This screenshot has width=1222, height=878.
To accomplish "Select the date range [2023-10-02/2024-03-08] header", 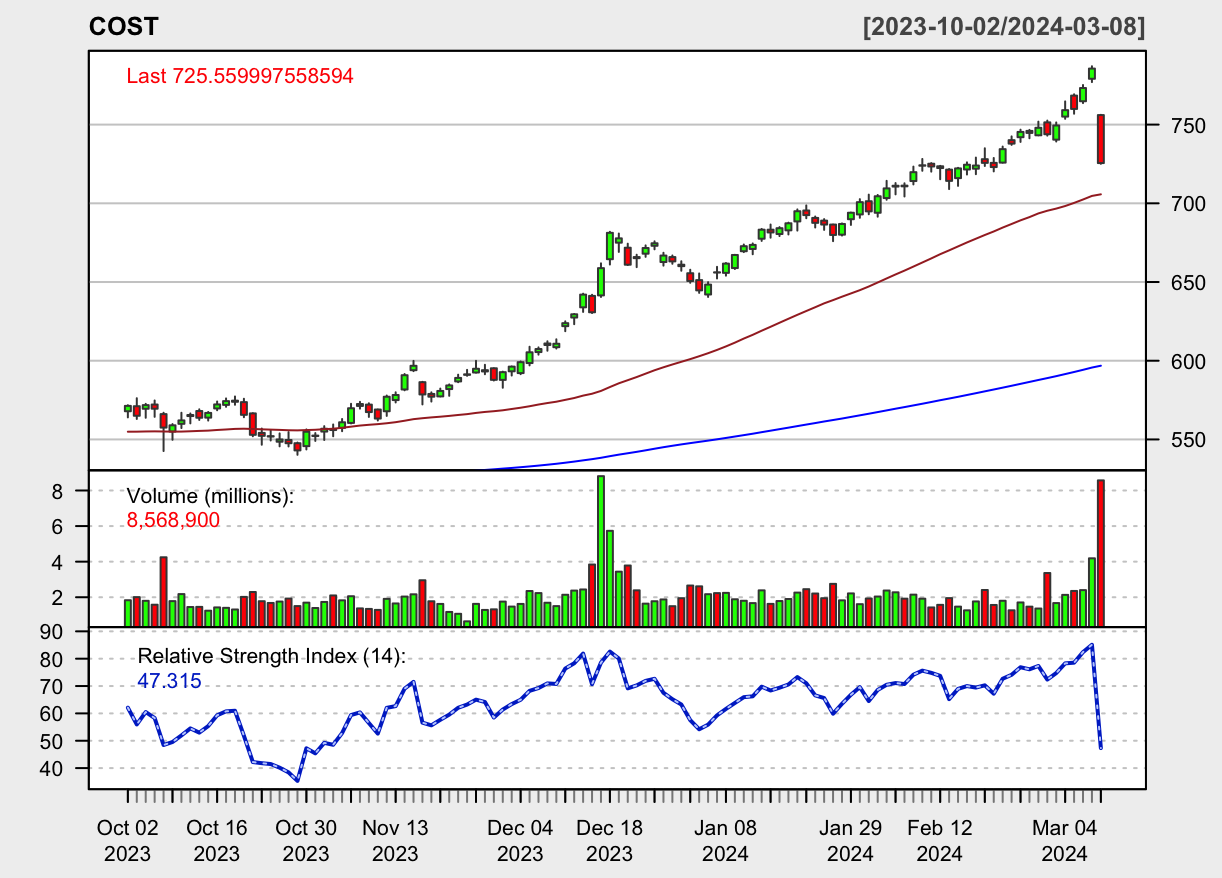I will 1004,27.
